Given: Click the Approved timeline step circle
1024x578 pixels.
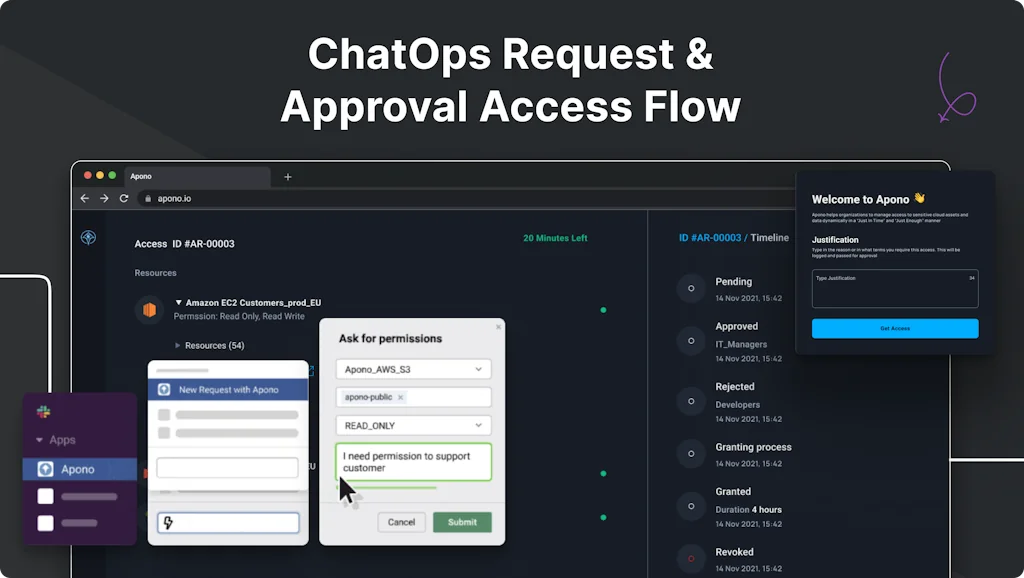Looking at the screenshot, I should (x=691, y=340).
